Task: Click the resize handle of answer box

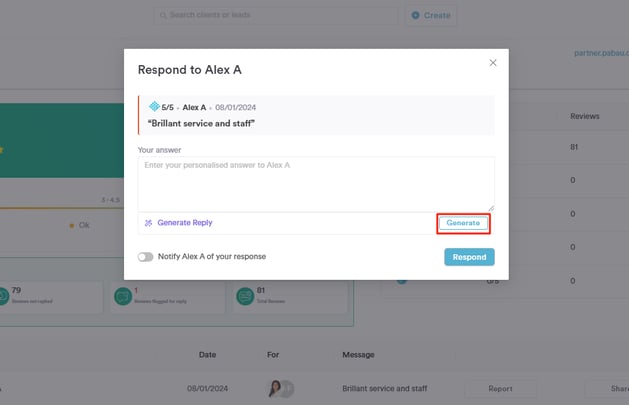Action: 491,208
